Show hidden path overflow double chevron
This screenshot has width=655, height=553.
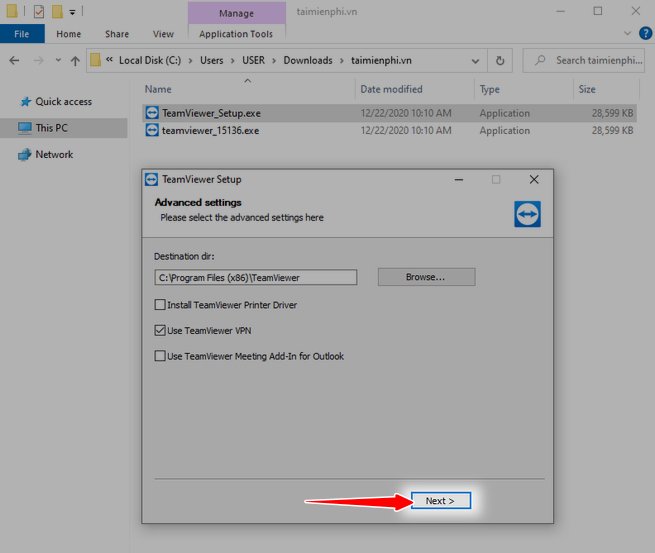click(109, 60)
